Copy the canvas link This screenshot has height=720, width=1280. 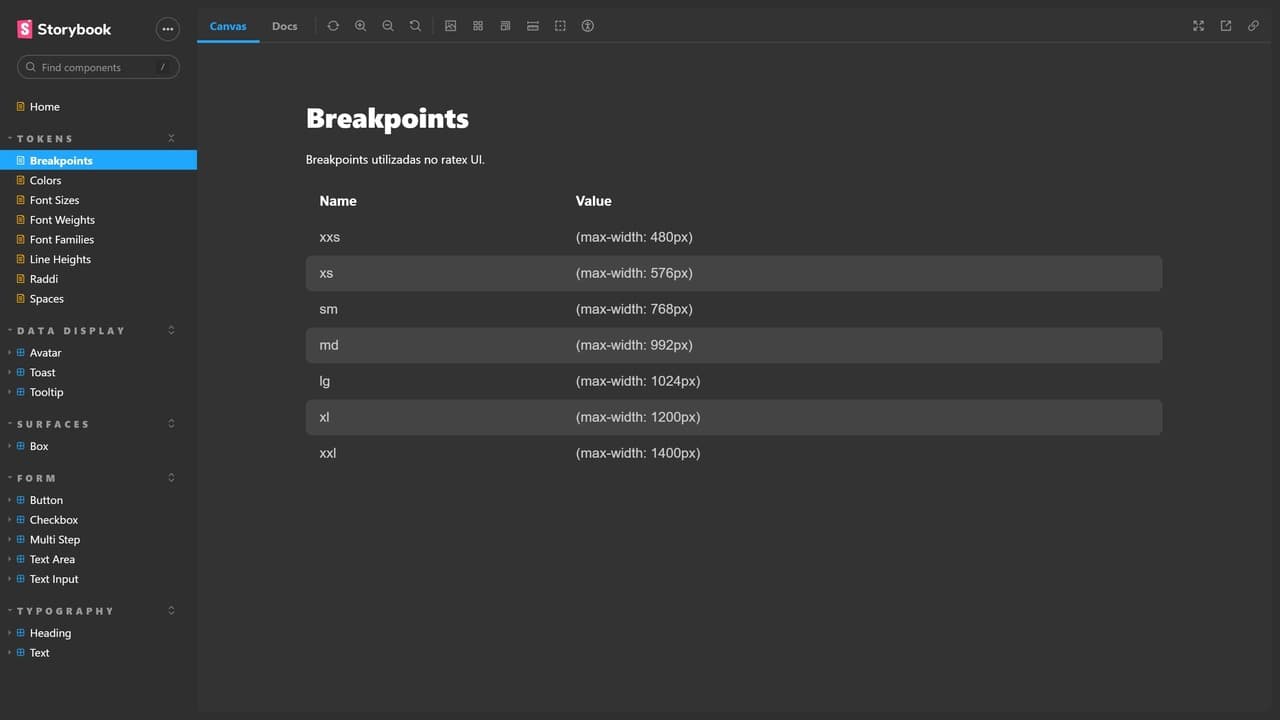pos(1253,26)
